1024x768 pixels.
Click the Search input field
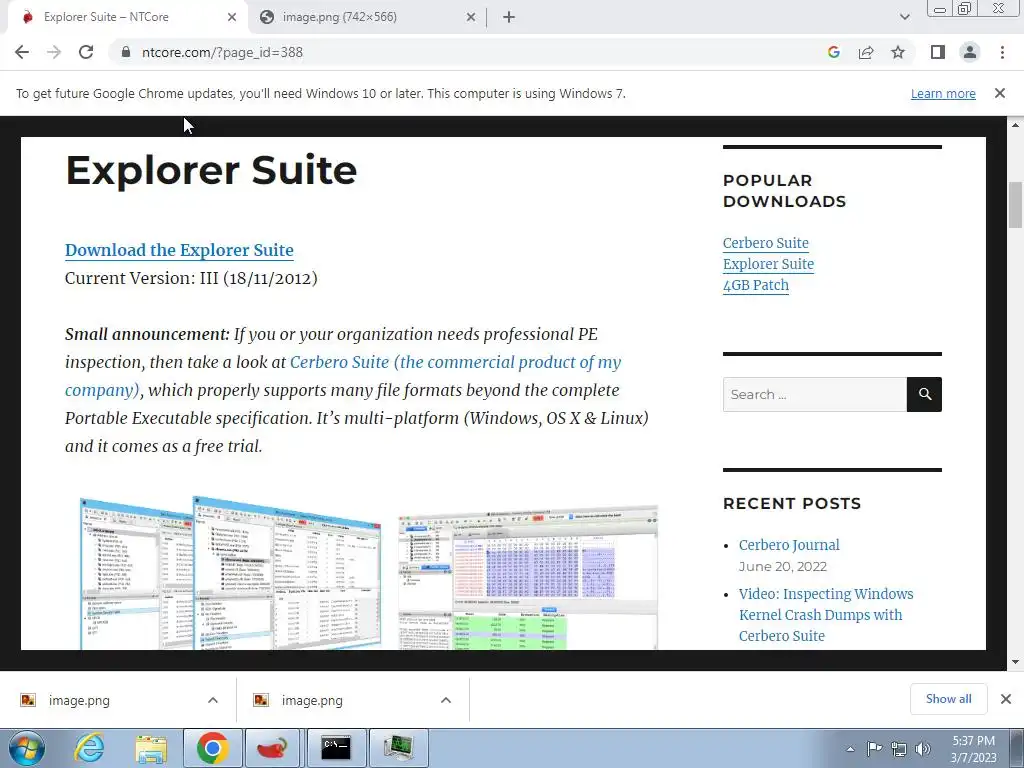[814, 394]
